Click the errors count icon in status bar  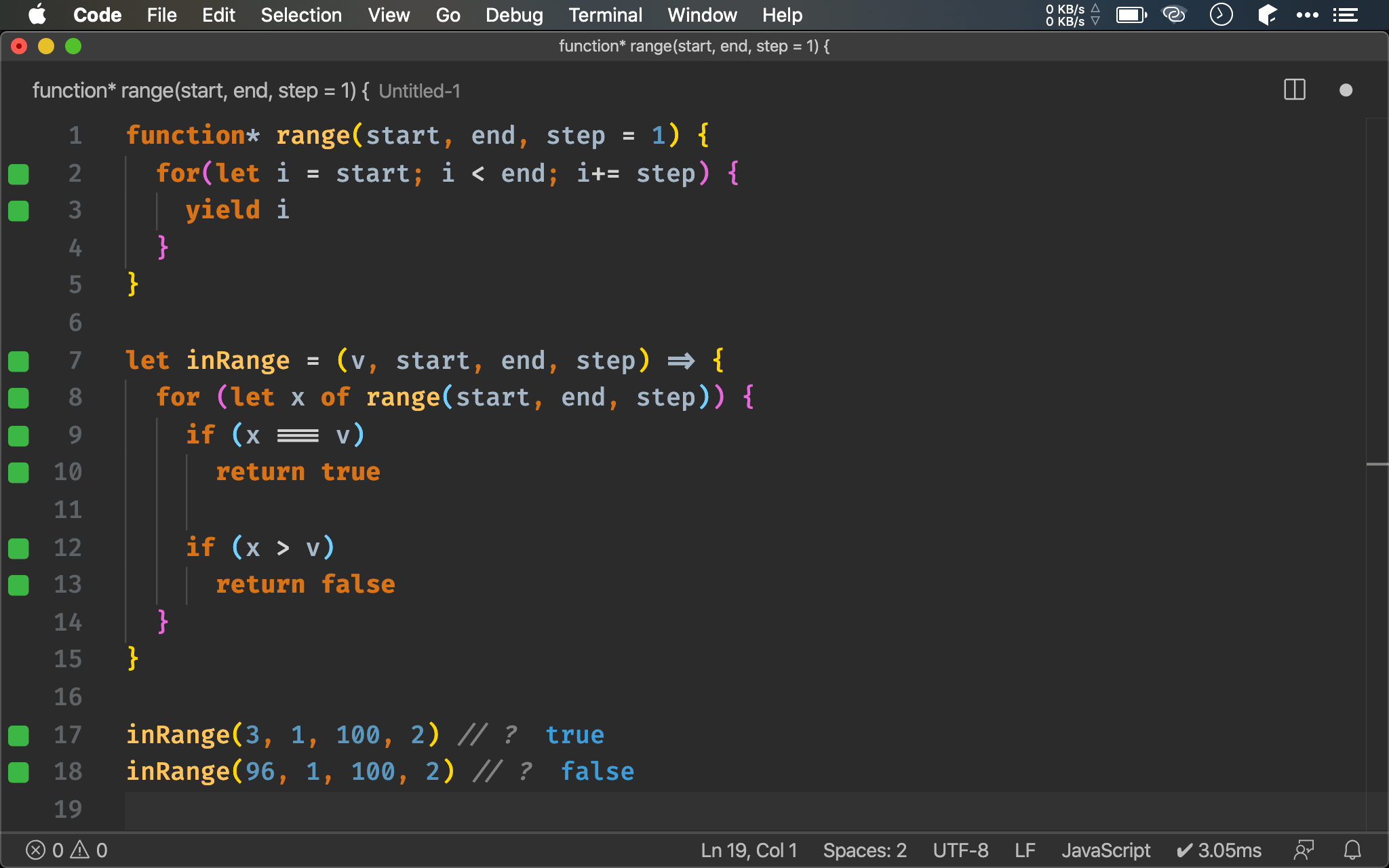click(x=36, y=850)
